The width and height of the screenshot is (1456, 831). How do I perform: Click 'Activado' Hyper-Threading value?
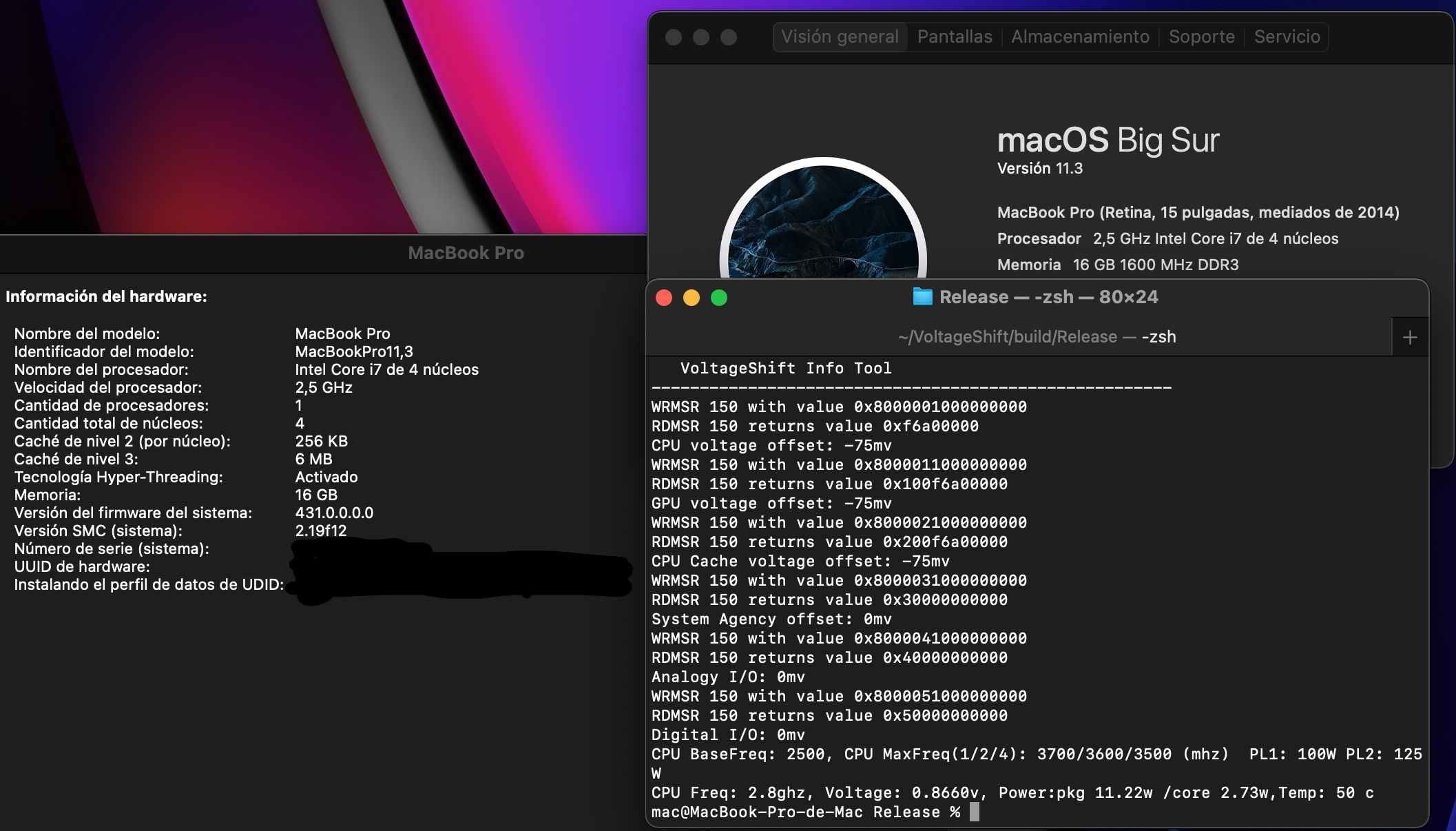(326, 477)
